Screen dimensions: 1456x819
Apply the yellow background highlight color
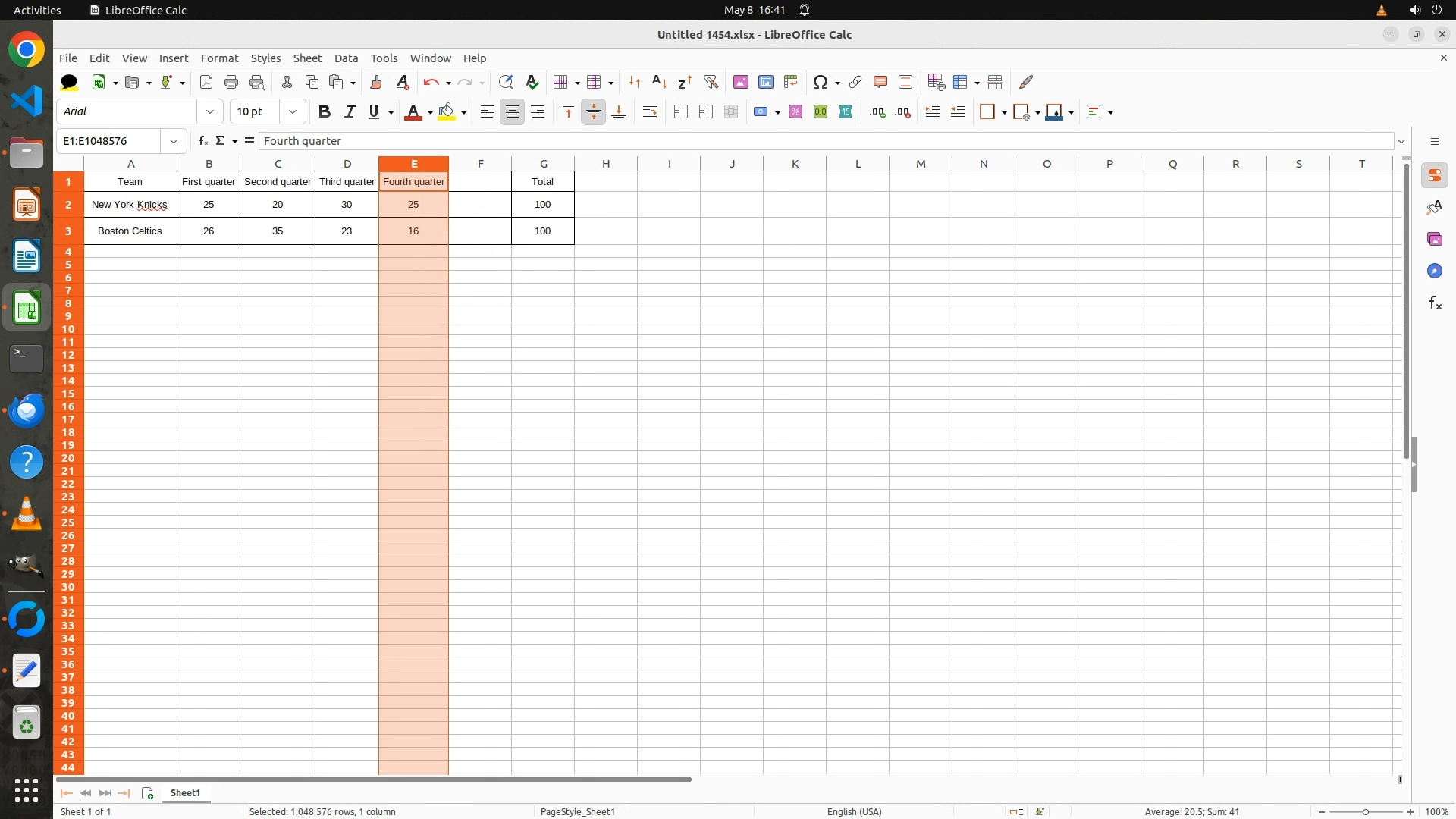[x=447, y=111]
